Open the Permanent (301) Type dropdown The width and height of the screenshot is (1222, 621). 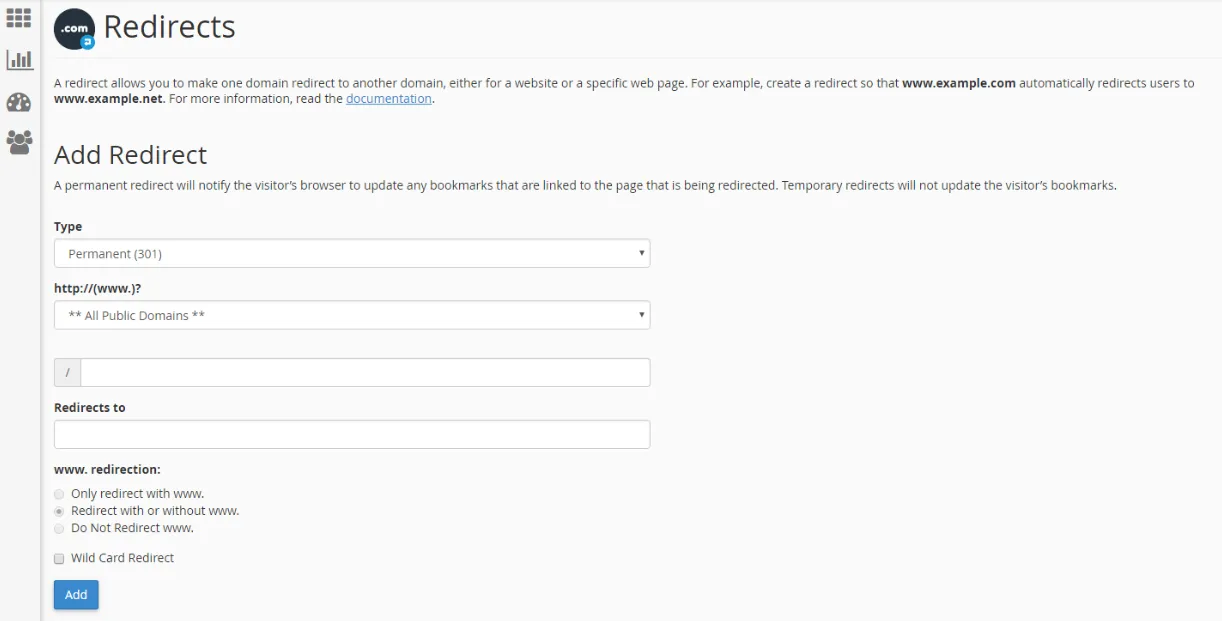click(350, 253)
